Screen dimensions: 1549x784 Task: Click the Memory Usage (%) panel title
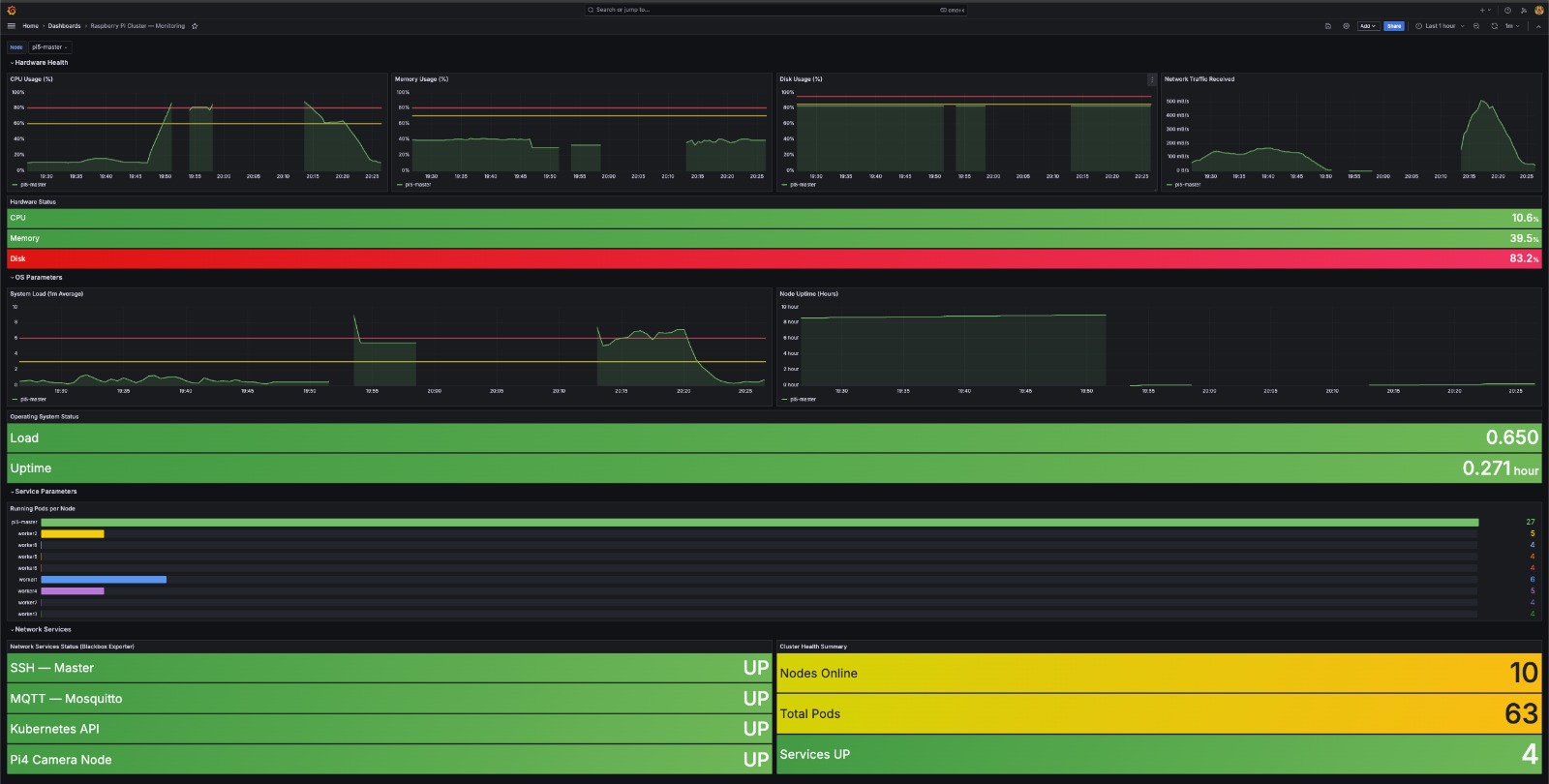pos(421,79)
